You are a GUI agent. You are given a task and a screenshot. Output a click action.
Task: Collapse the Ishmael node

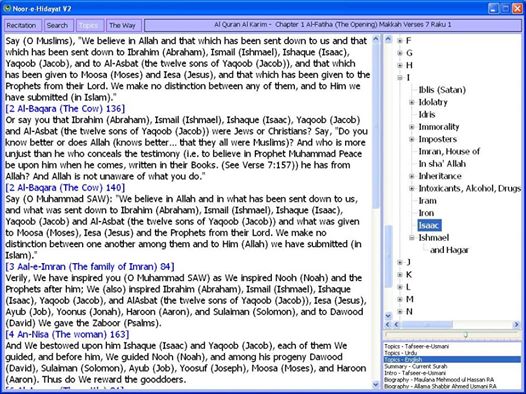click(412, 238)
